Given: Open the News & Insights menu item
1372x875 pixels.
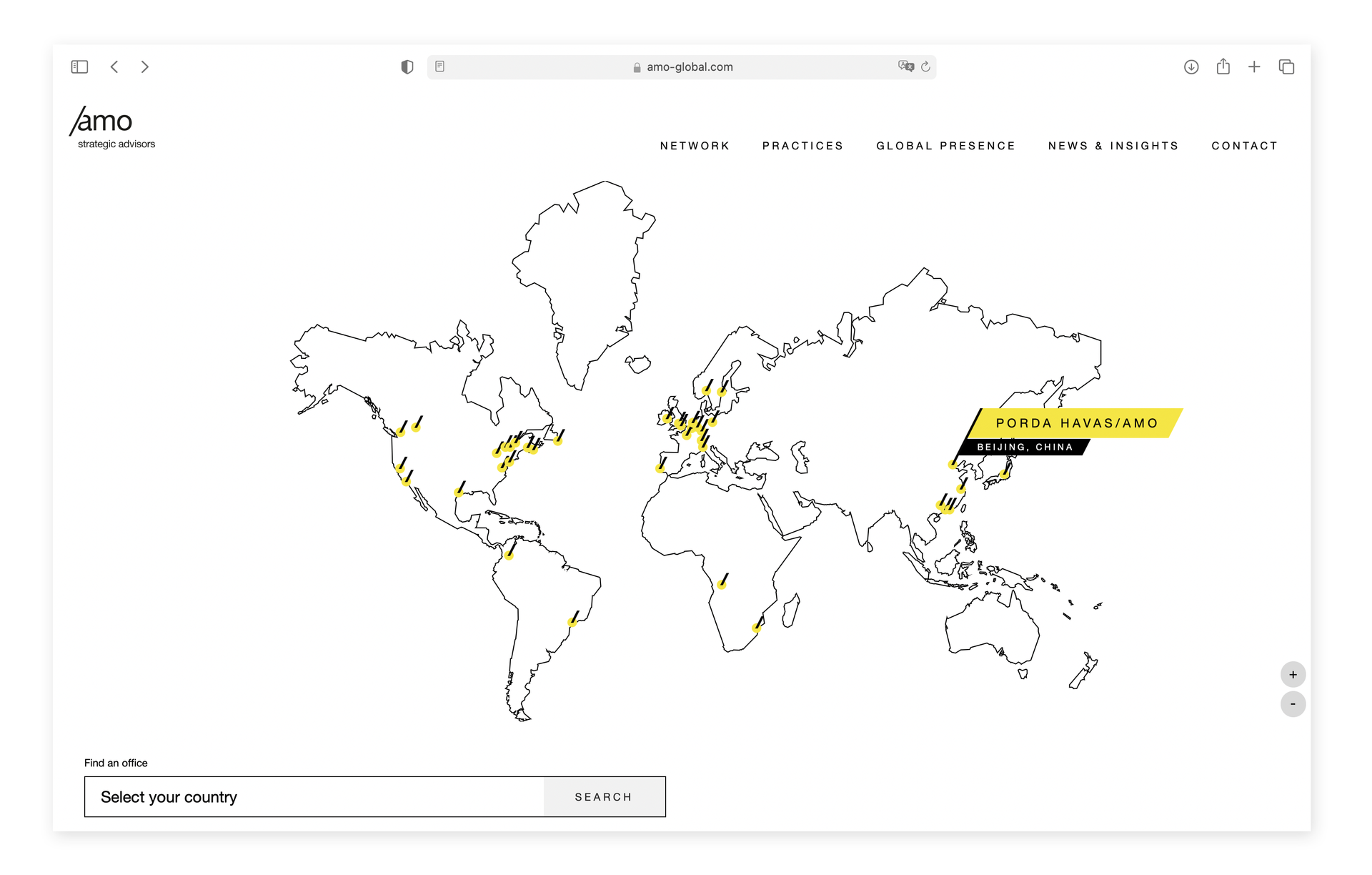Looking at the screenshot, I should (1113, 146).
